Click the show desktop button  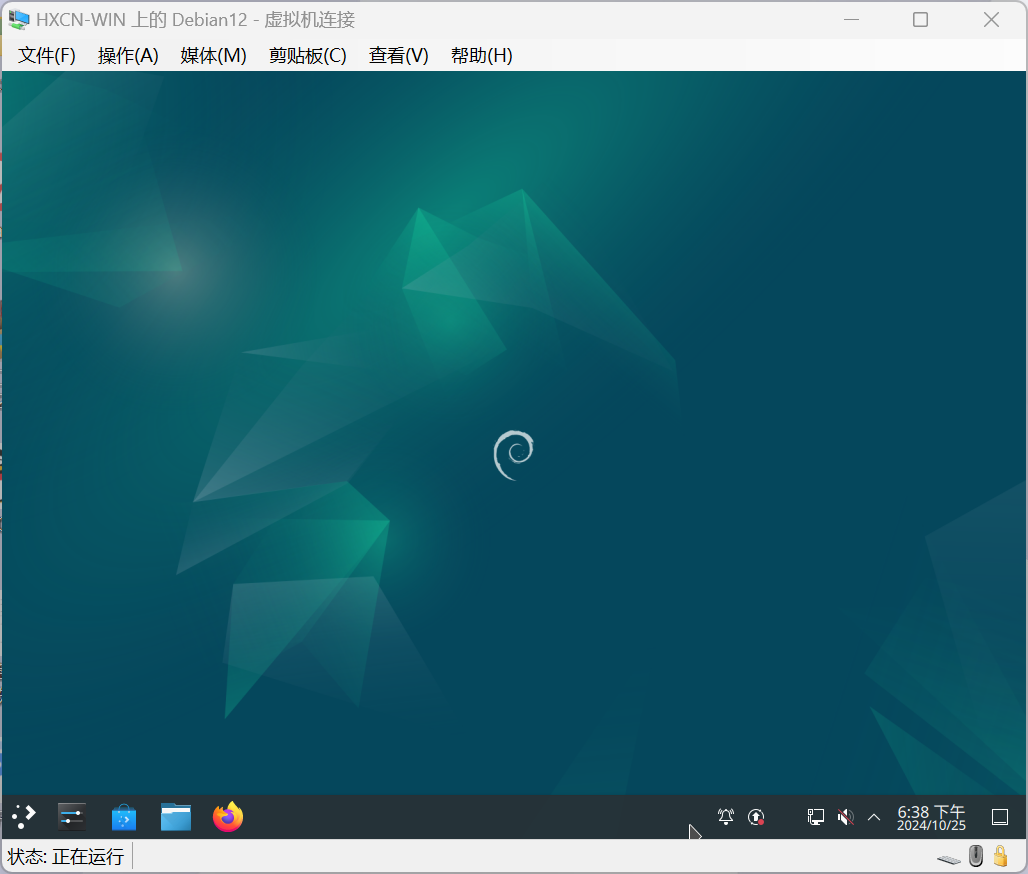tap(1000, 817)
